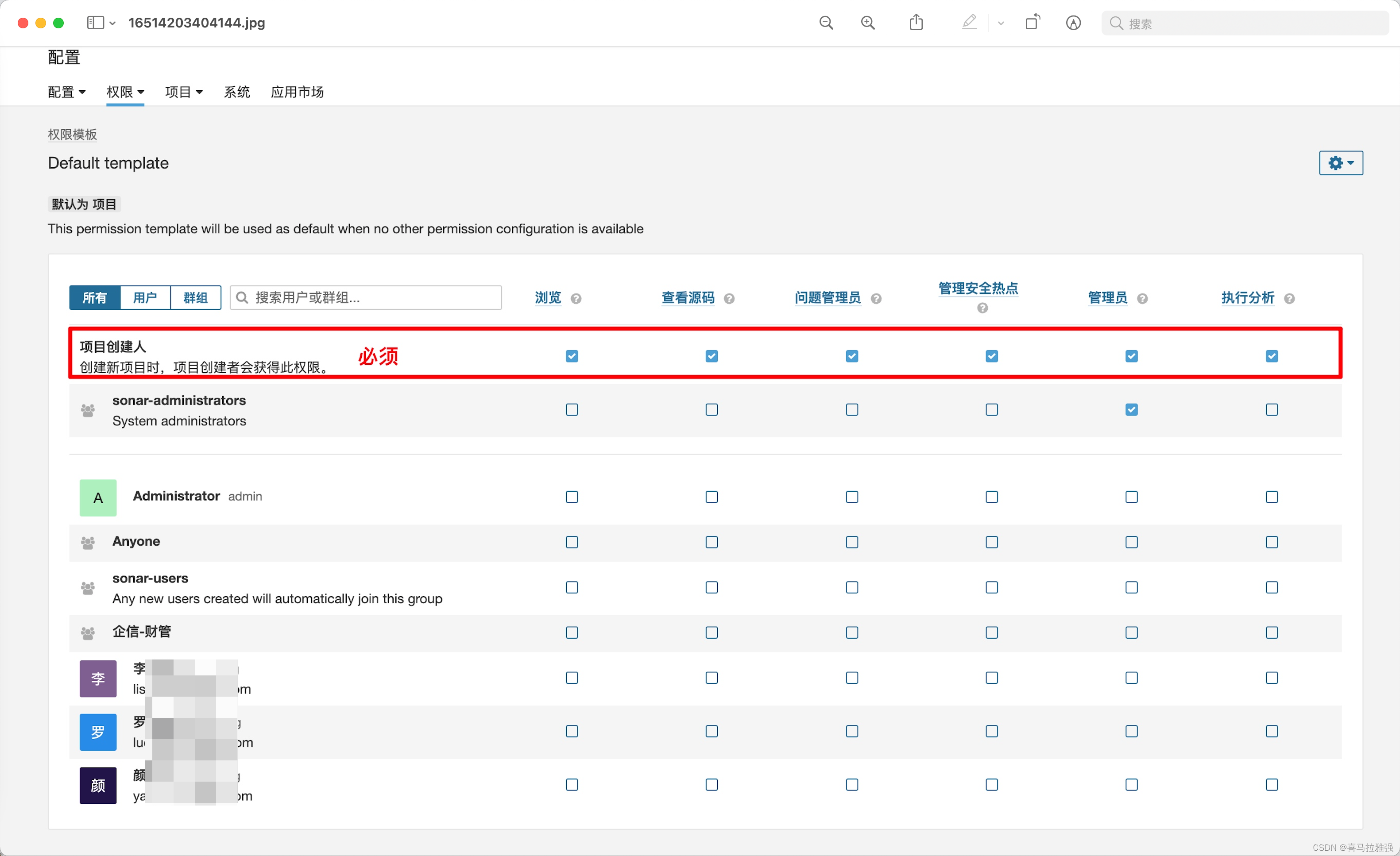This screenshot has height=856, width=1400.
Task: Toggle the sidebar view icon
Action: [x=95, y=23]
